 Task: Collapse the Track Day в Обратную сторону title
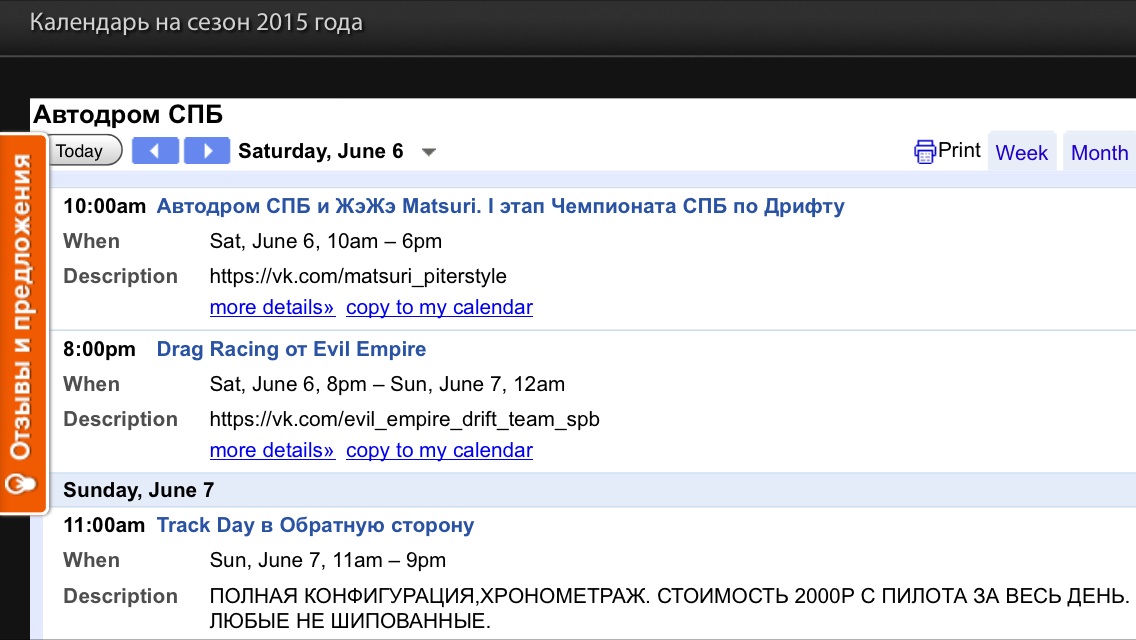[315, 525]
